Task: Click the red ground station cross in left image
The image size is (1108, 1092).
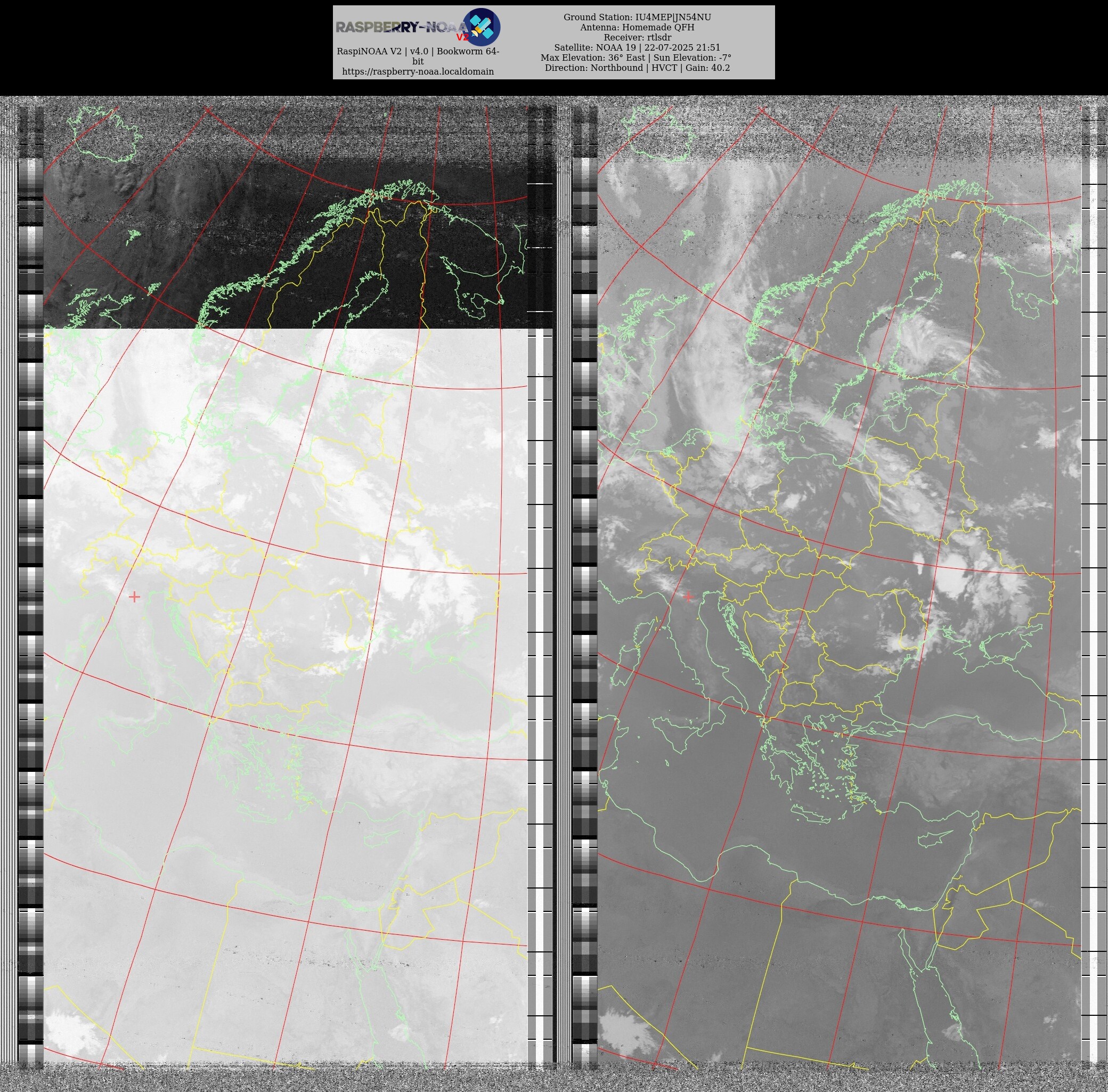Action: tap(134, 597)
